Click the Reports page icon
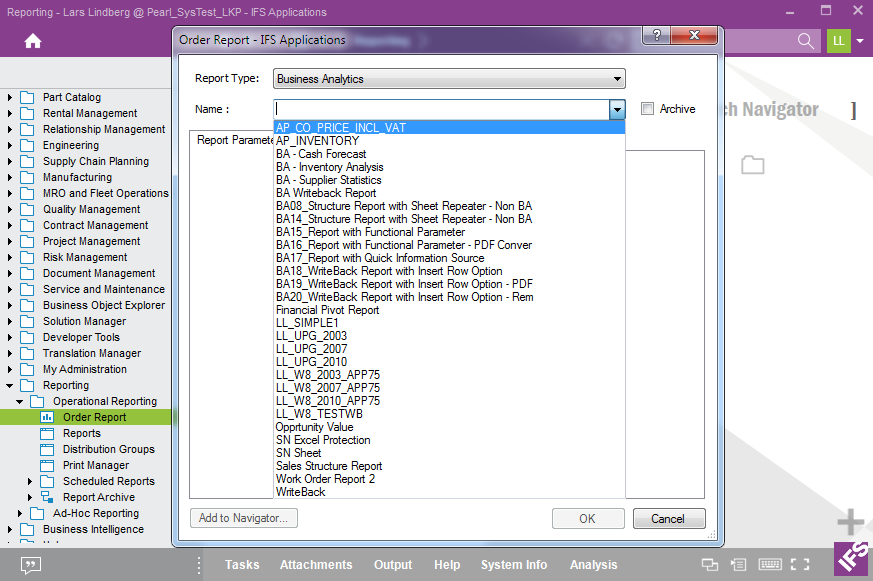873x581 pixels. click(x=47, y=433)
